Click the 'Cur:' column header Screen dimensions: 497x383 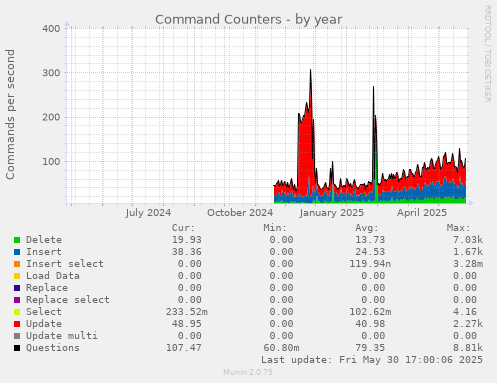pos(183,228)
